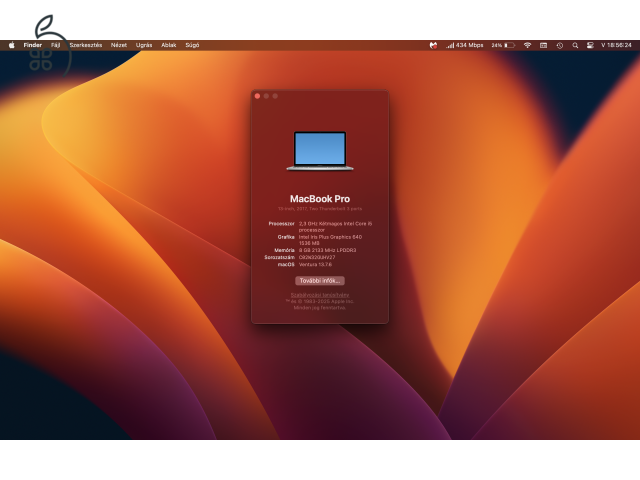Click the 434 Mbps network speed indicator
640x480 pixels.
pos(464,45)
